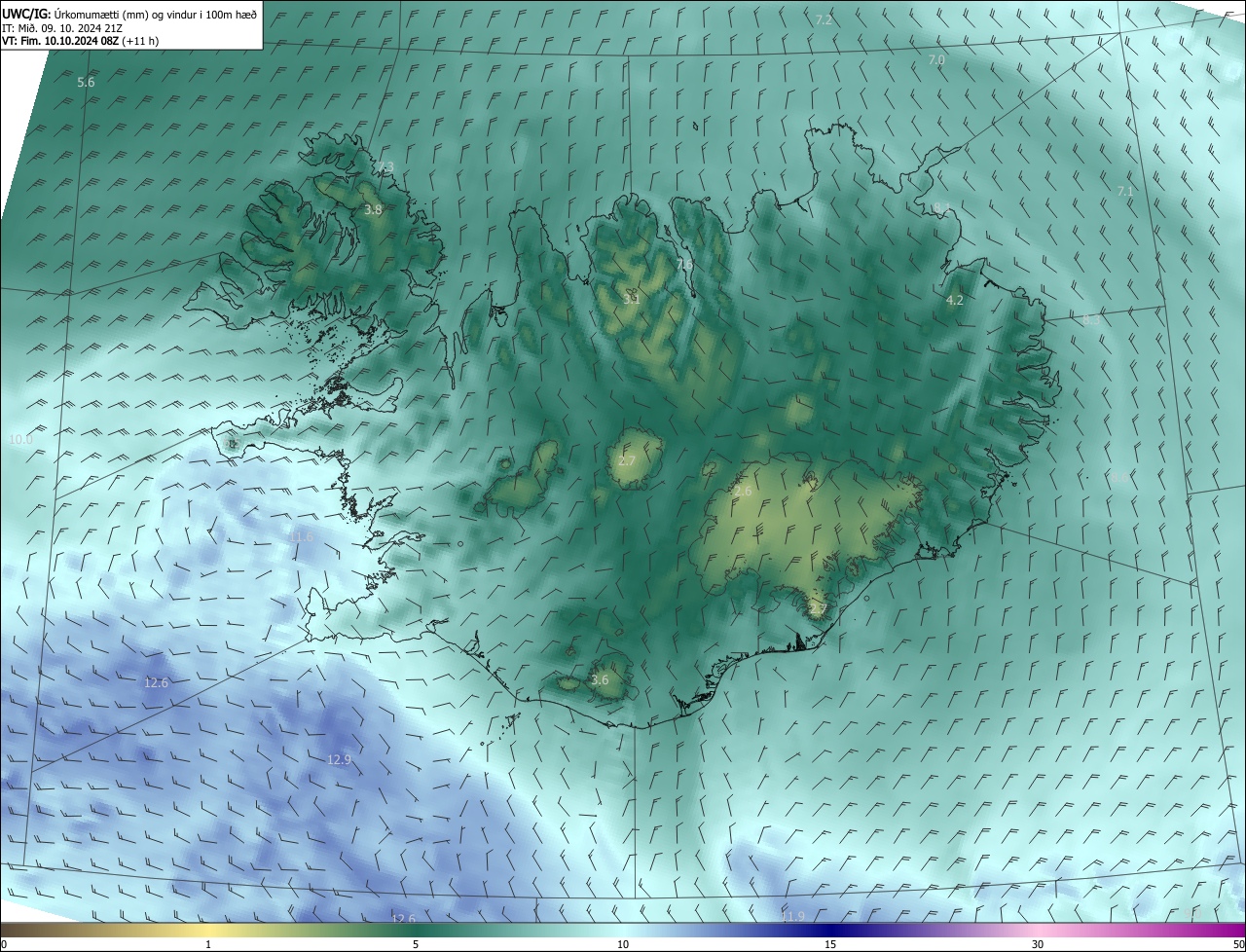Click the 'UWC/IG:' map title text
This screenshot has width=1246, height=952.
26,13
